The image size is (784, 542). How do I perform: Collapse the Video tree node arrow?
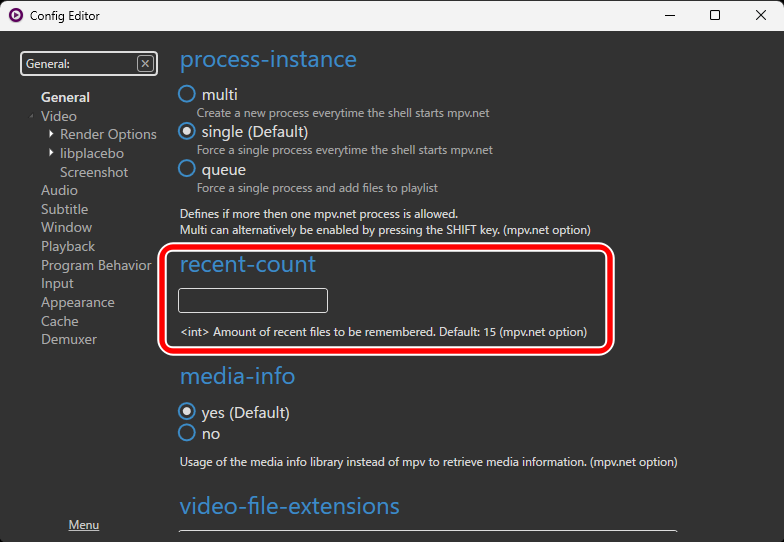[32, 116]
